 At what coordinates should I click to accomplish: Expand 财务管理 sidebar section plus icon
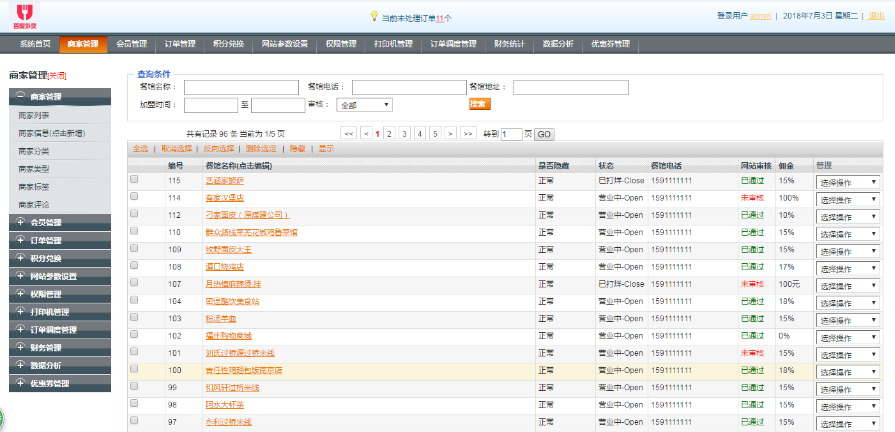pyautogui.click(x=21, y=348)
